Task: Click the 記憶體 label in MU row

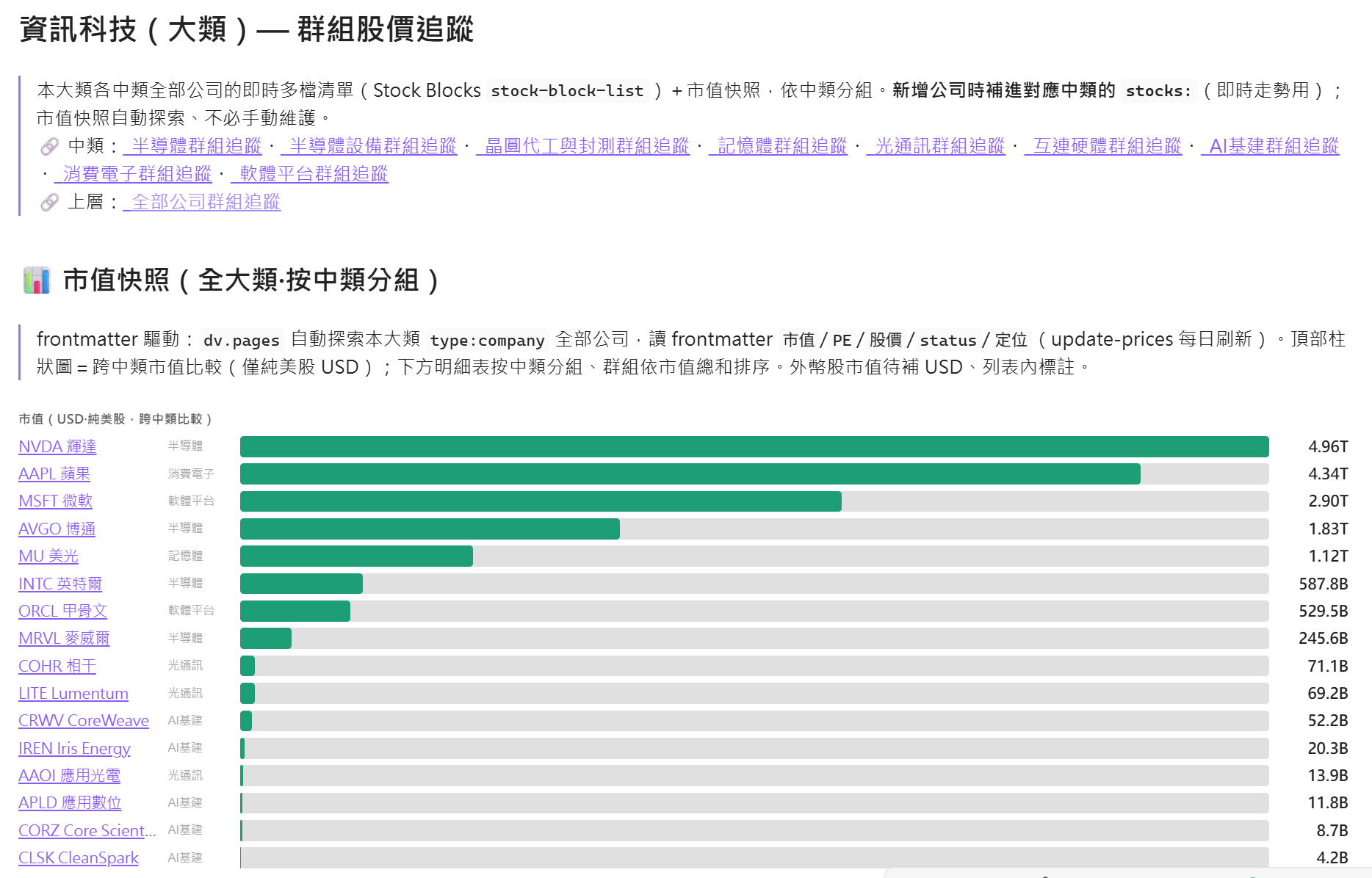Action: click(185, 556)
